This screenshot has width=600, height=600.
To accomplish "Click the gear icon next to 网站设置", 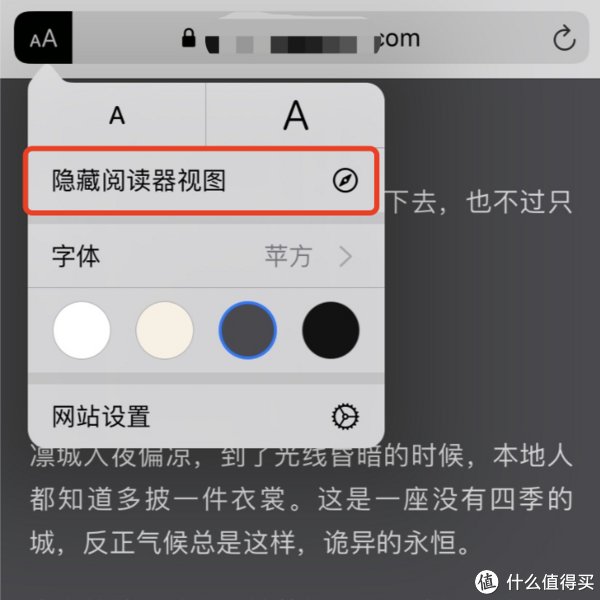I will coord(345,416).
